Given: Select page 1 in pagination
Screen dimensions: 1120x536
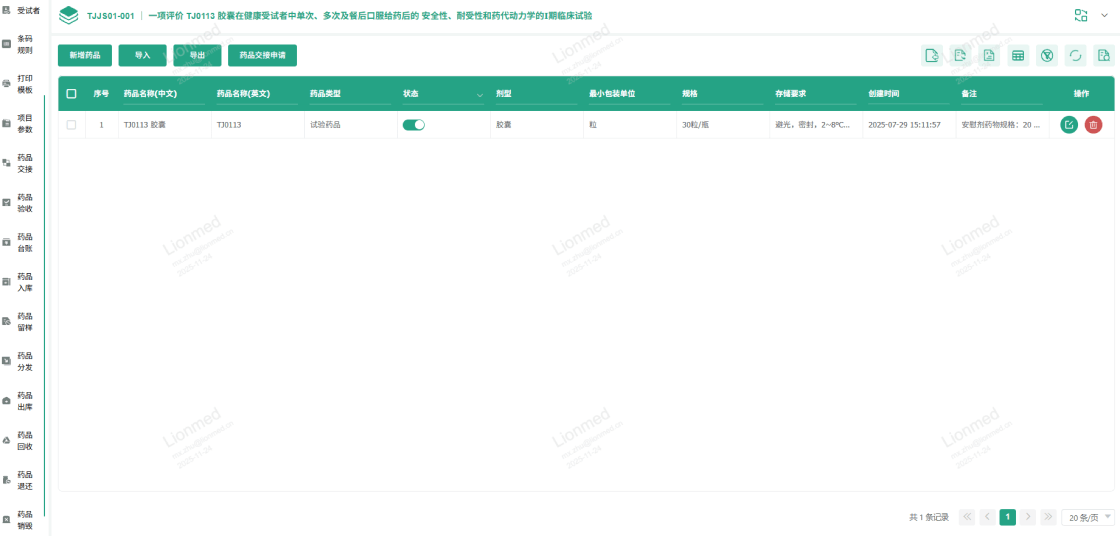Looking at the screenshot, I should click(1008, 517).
